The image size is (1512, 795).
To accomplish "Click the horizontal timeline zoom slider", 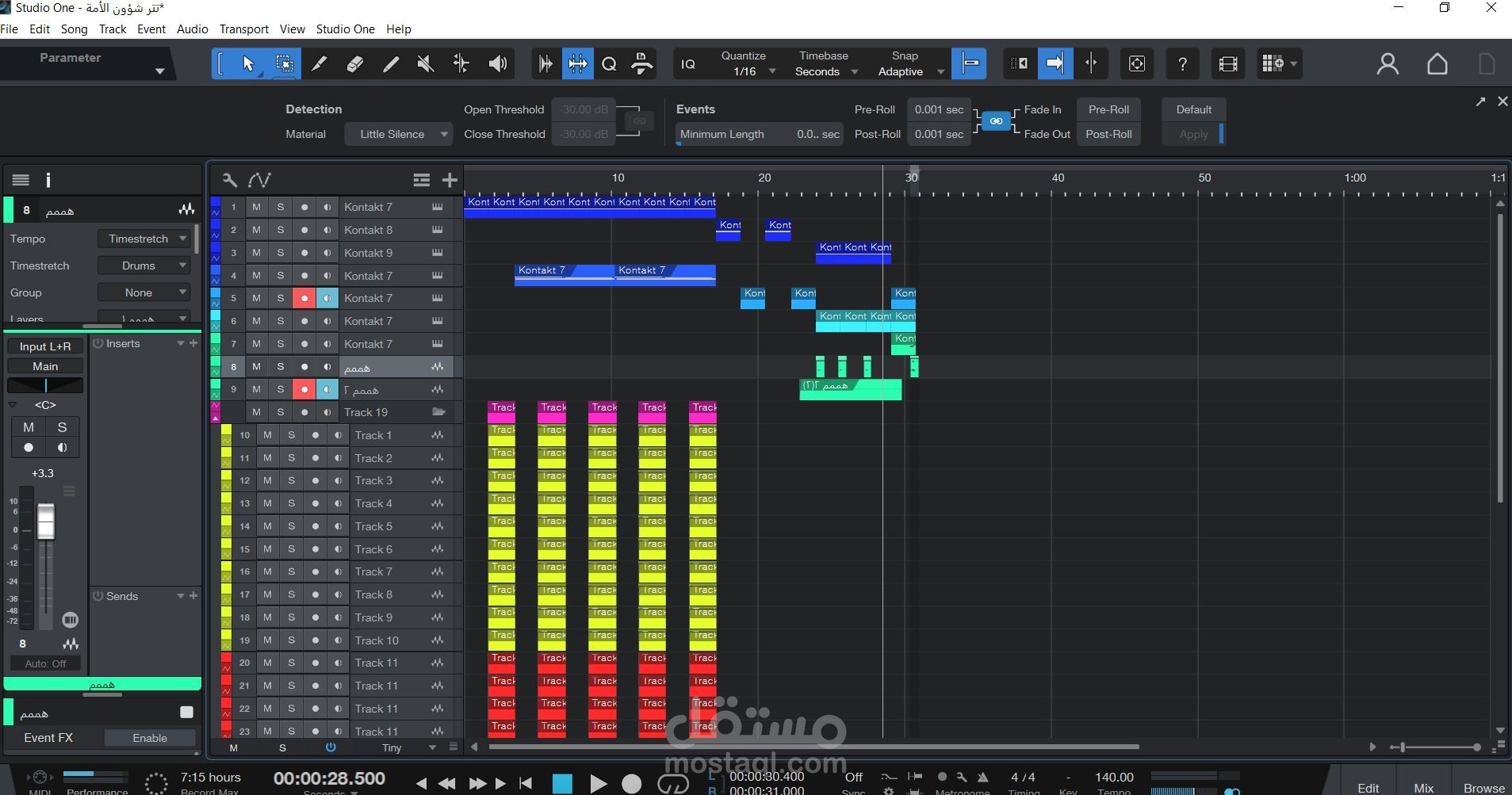I will 1437,747.
